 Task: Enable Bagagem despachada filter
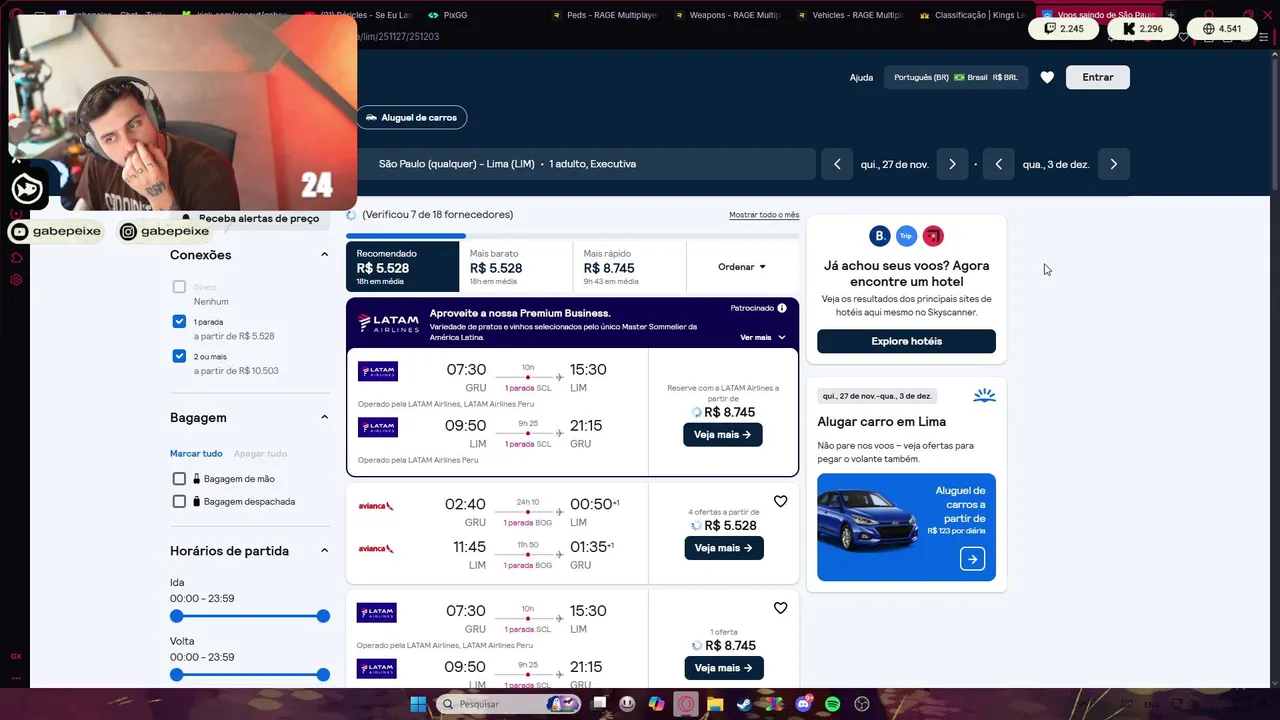(179, 501)
